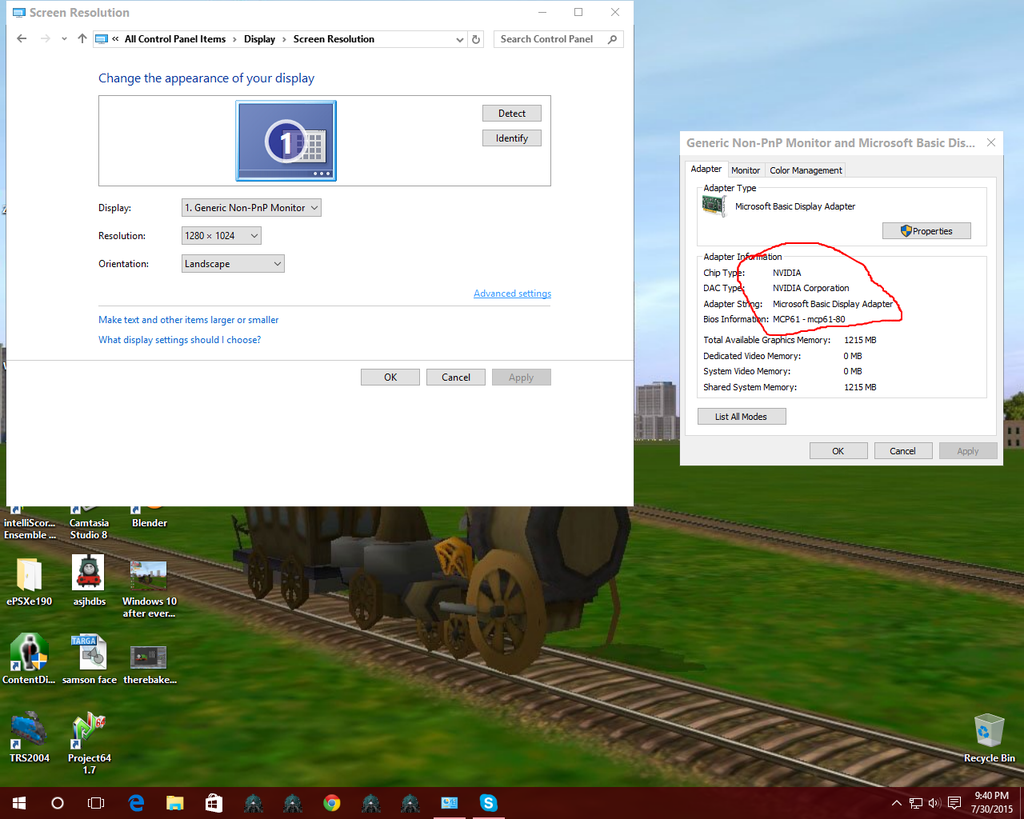Screen dimensions: 1024x819
Task: Expand the address bar history dropdown
Action: coord(460,39)
